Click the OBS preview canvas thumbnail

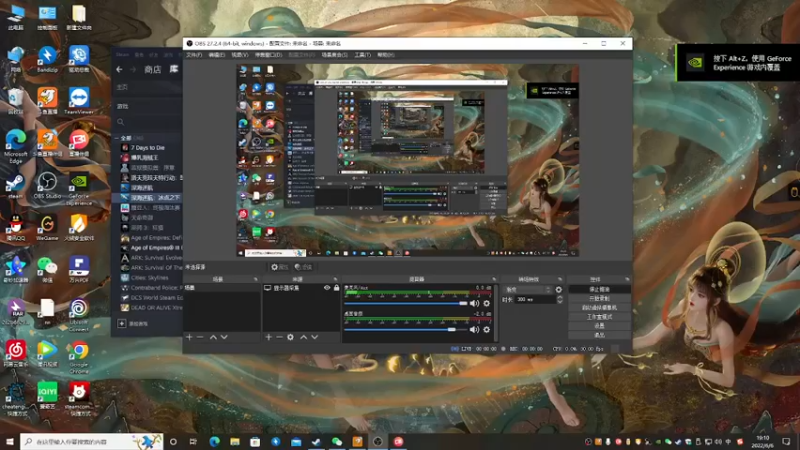coord(407,160)
